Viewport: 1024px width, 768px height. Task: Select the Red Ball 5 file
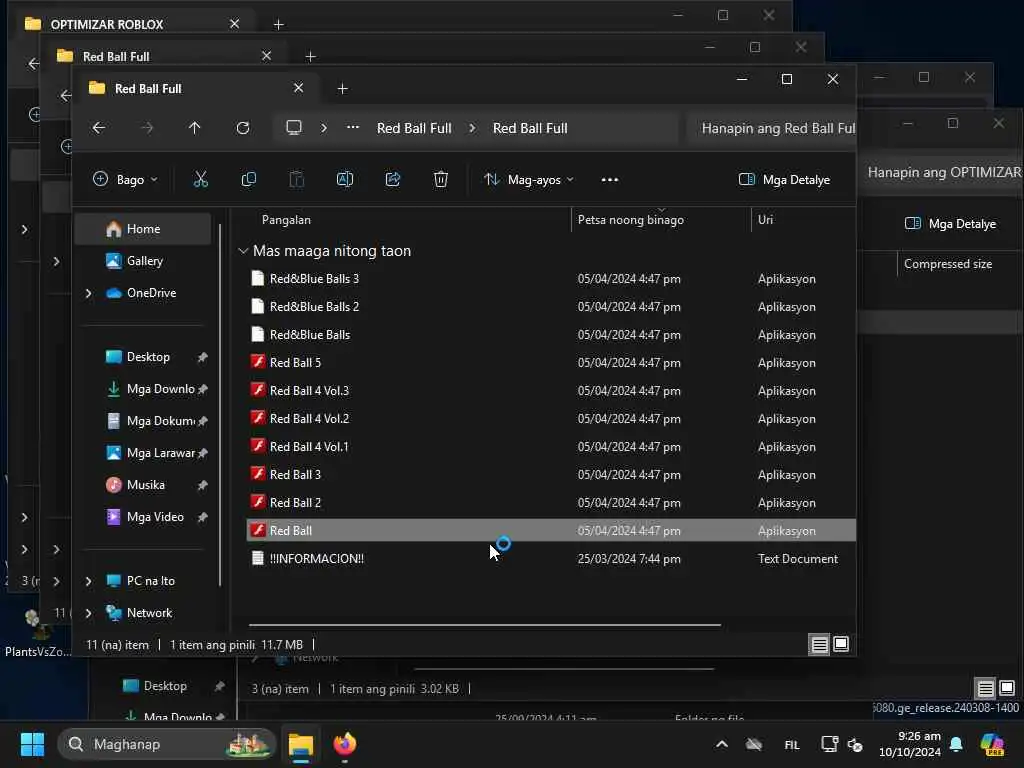[551, 362]
